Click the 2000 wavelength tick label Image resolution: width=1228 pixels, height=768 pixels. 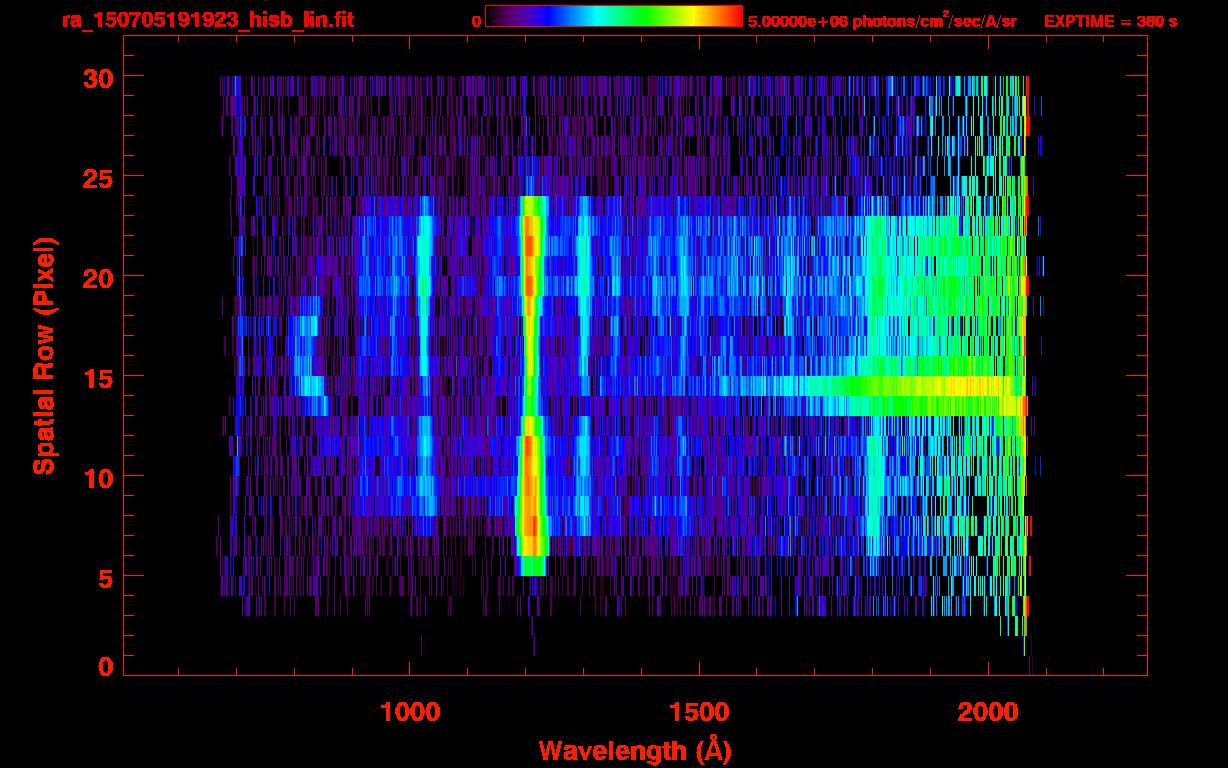pos(988,712)
